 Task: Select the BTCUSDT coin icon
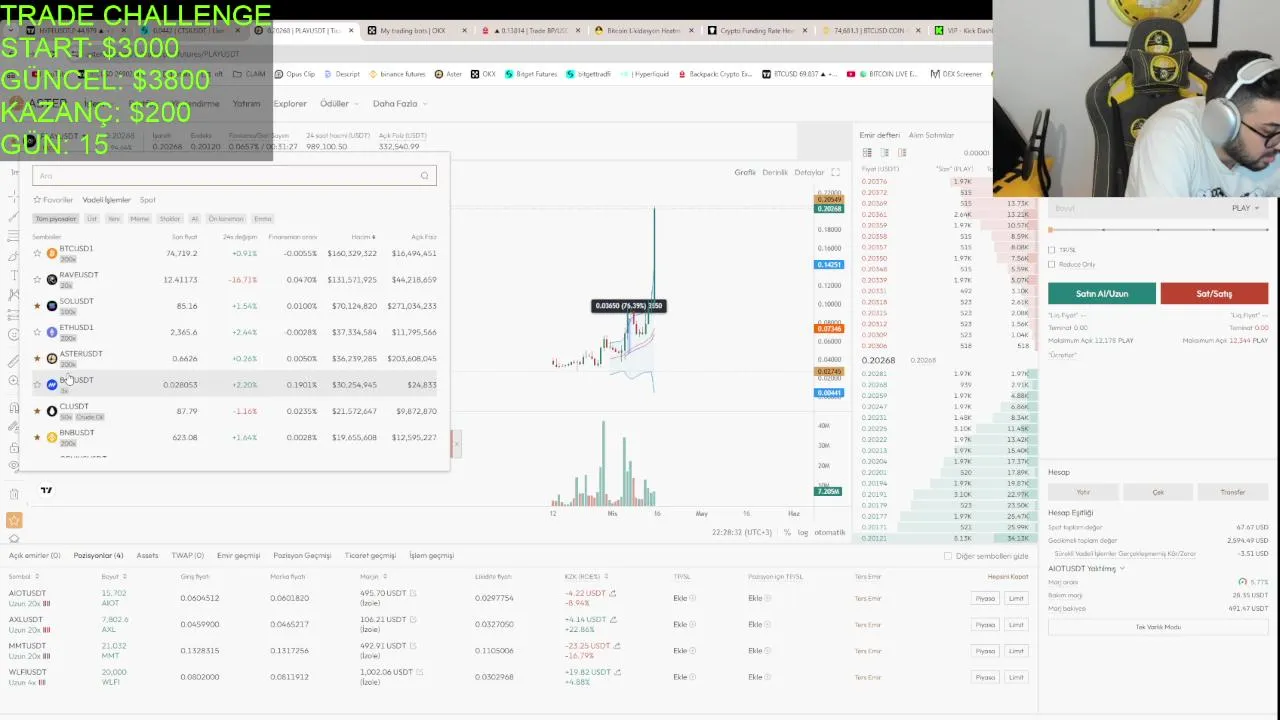coord(52,253)
